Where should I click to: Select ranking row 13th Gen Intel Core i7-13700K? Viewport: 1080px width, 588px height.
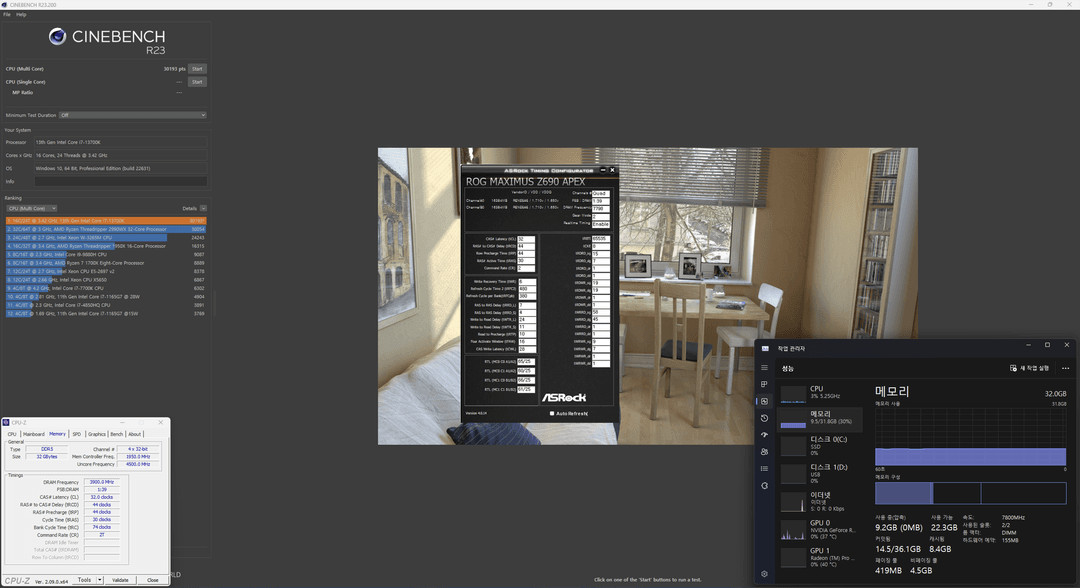[106, 221]
